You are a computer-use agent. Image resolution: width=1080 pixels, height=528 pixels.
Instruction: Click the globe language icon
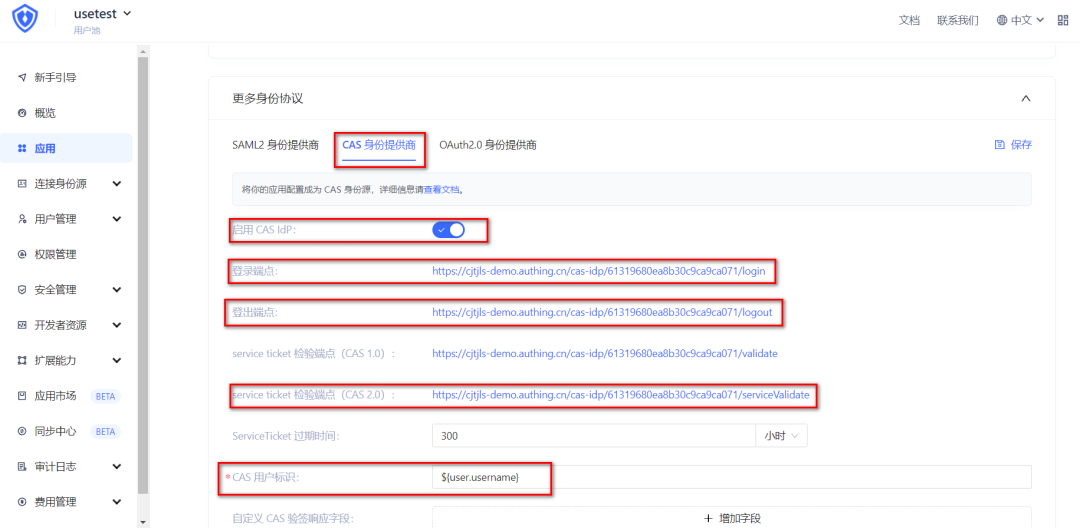(x=1002, y=20)
